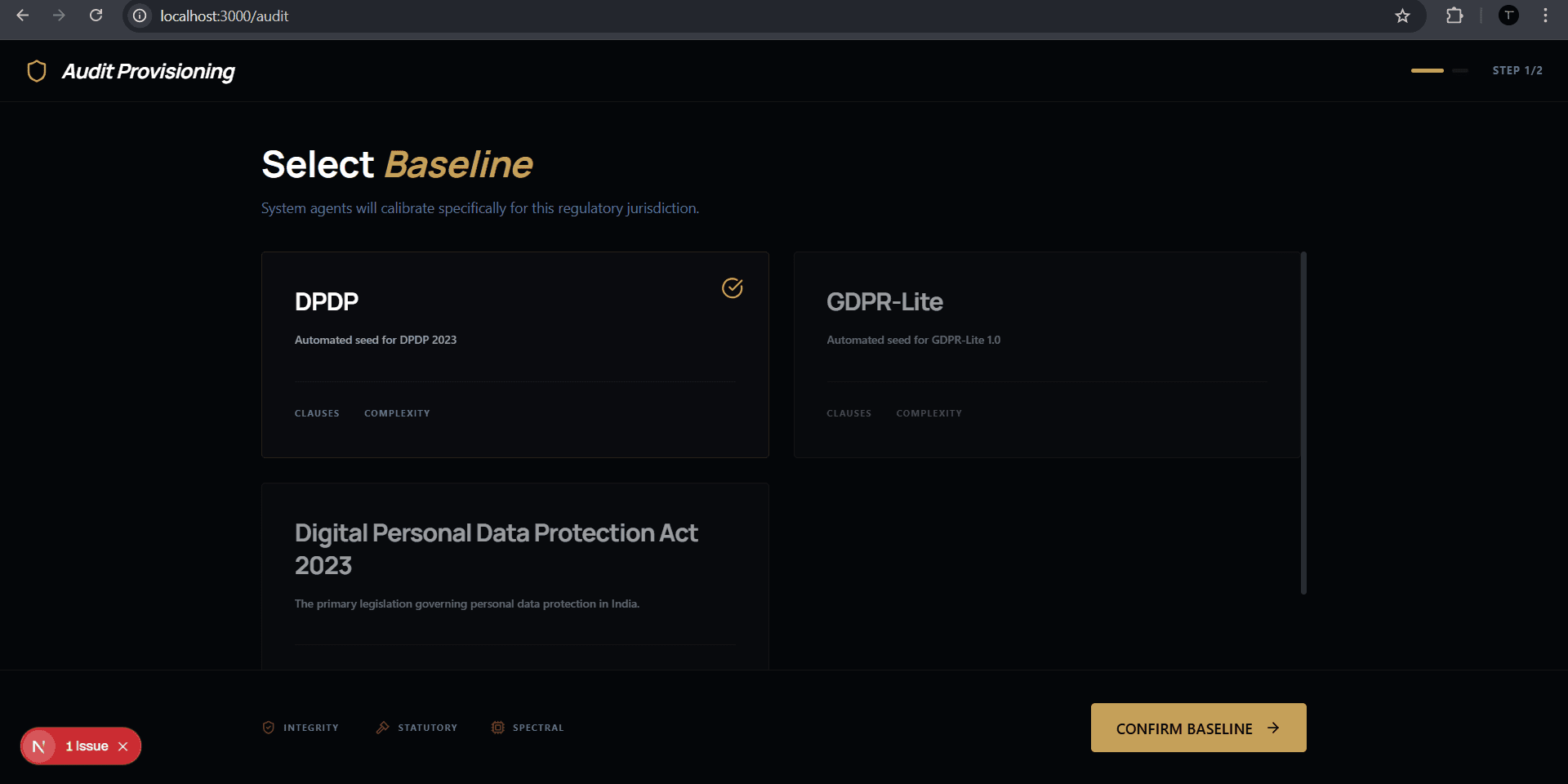The image size is (1568, 784).
Task: Click the Spectral chip icon
Action: click(x=498, y=728)
